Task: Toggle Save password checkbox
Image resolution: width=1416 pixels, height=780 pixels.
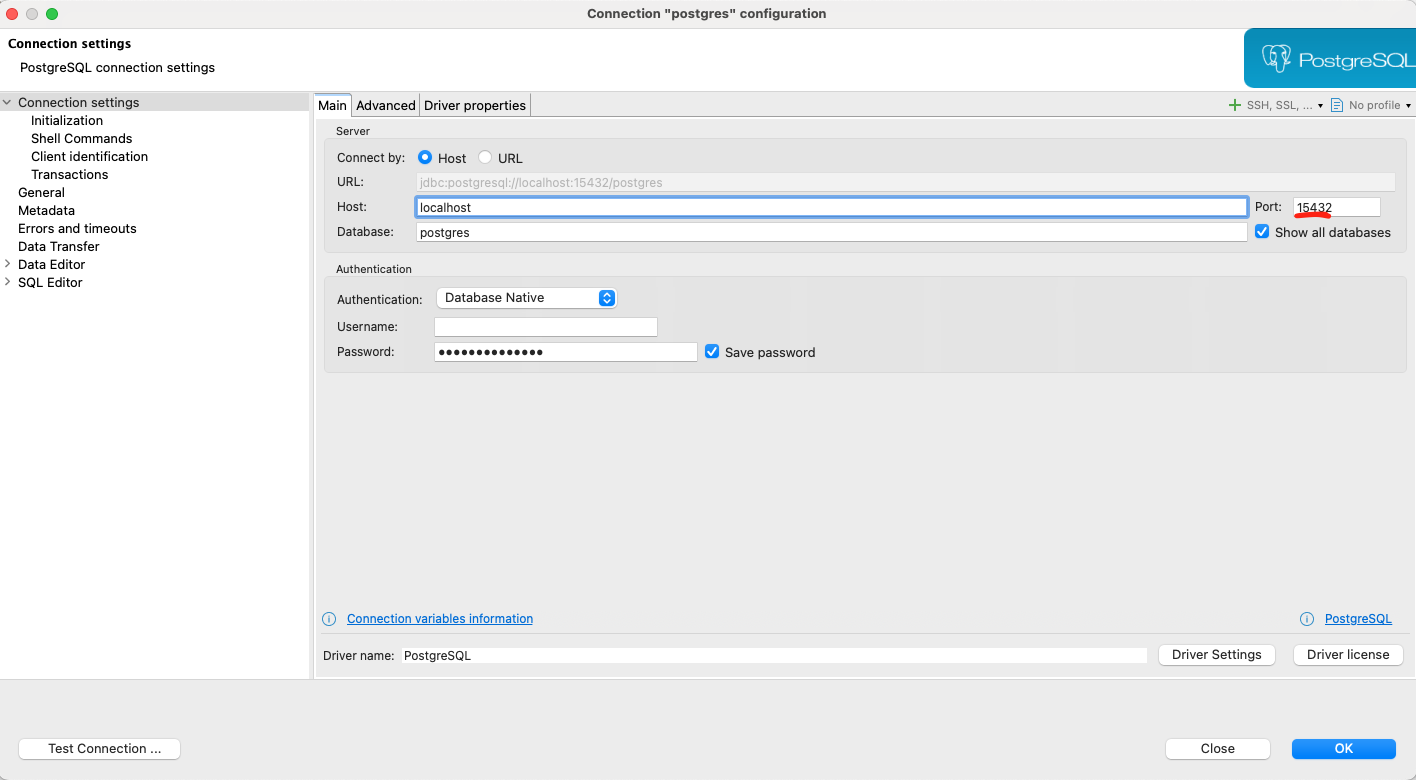Action: (712, 351)
